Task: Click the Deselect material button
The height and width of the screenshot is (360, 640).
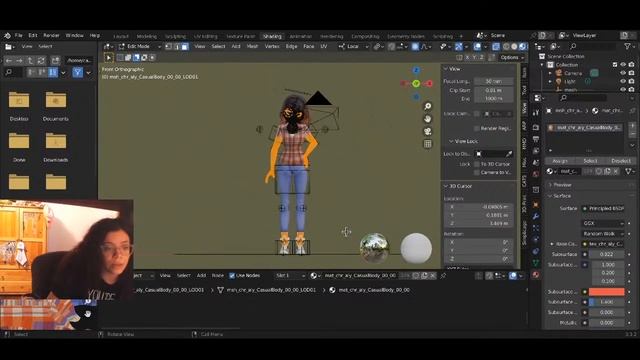Action: [621, 161]
